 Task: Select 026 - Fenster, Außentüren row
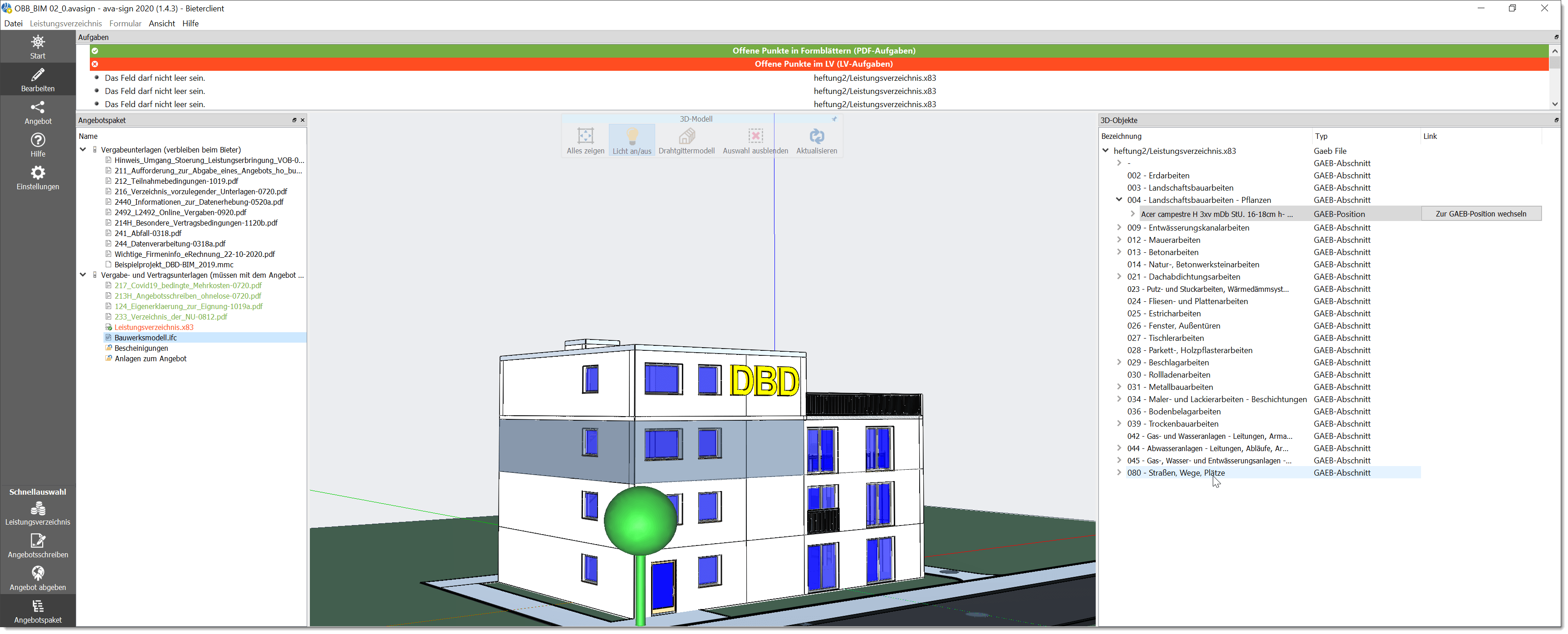pyautogui.click(x=1173, y=326)
